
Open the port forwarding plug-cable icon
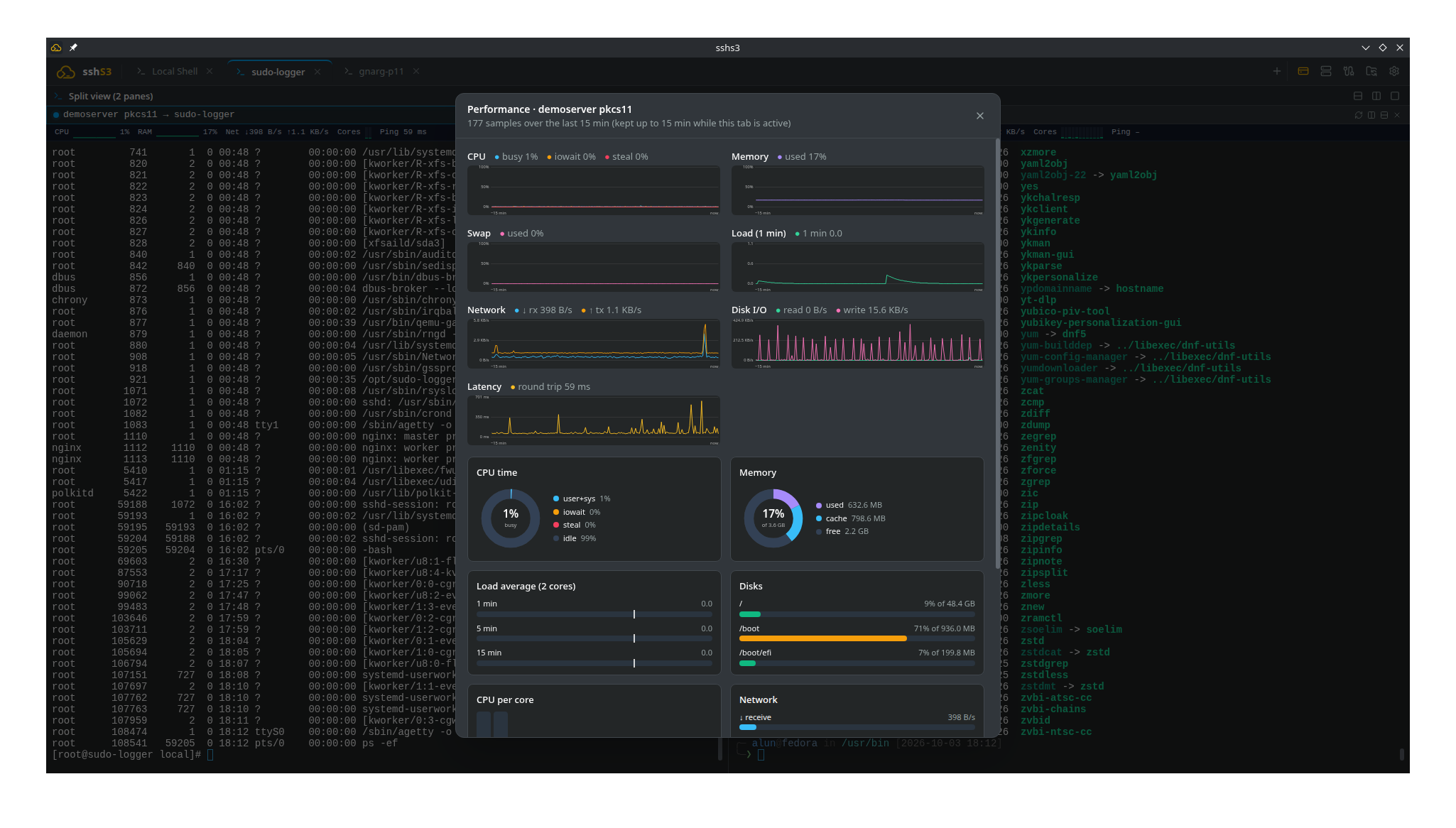(x=1349, y=72)
